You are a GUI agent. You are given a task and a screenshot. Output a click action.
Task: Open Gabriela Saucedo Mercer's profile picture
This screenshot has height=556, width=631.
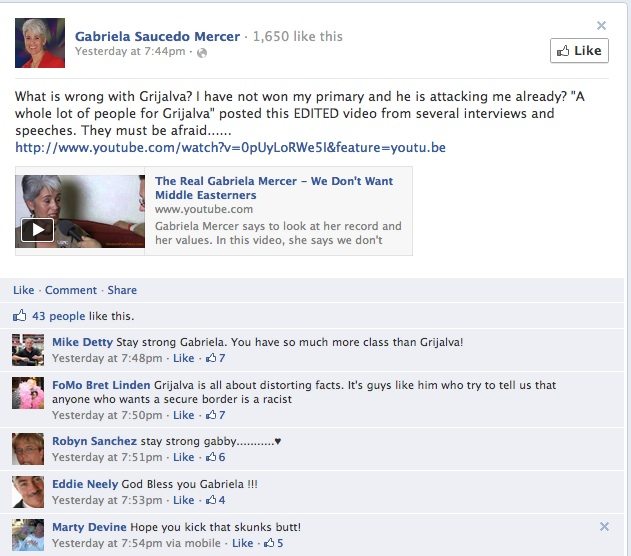(x=40, y=43)
